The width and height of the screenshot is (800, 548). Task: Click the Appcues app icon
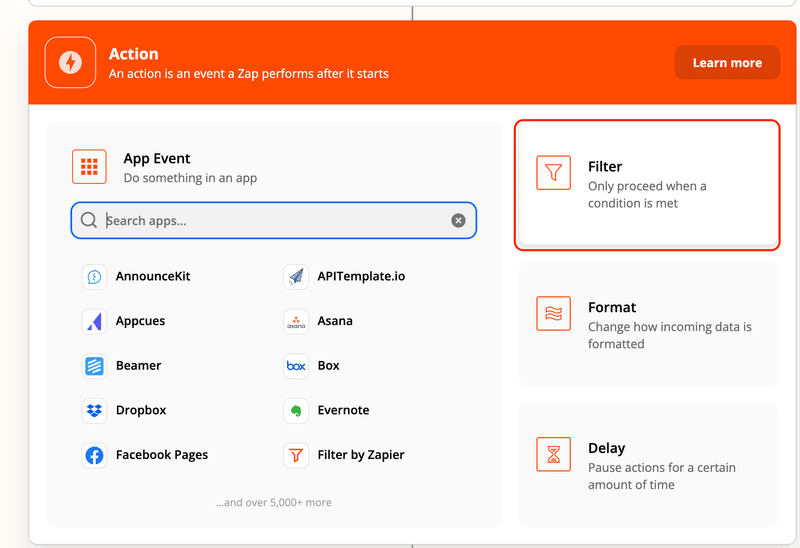tap(94, 321)
